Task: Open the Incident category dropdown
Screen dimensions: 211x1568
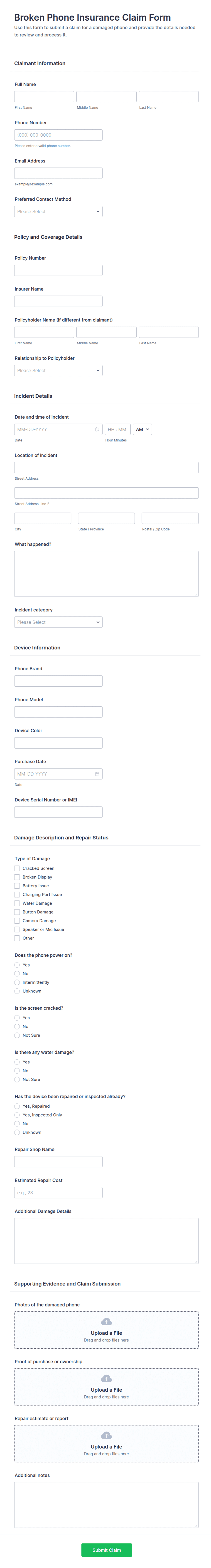Action: (x=58, y=622)
